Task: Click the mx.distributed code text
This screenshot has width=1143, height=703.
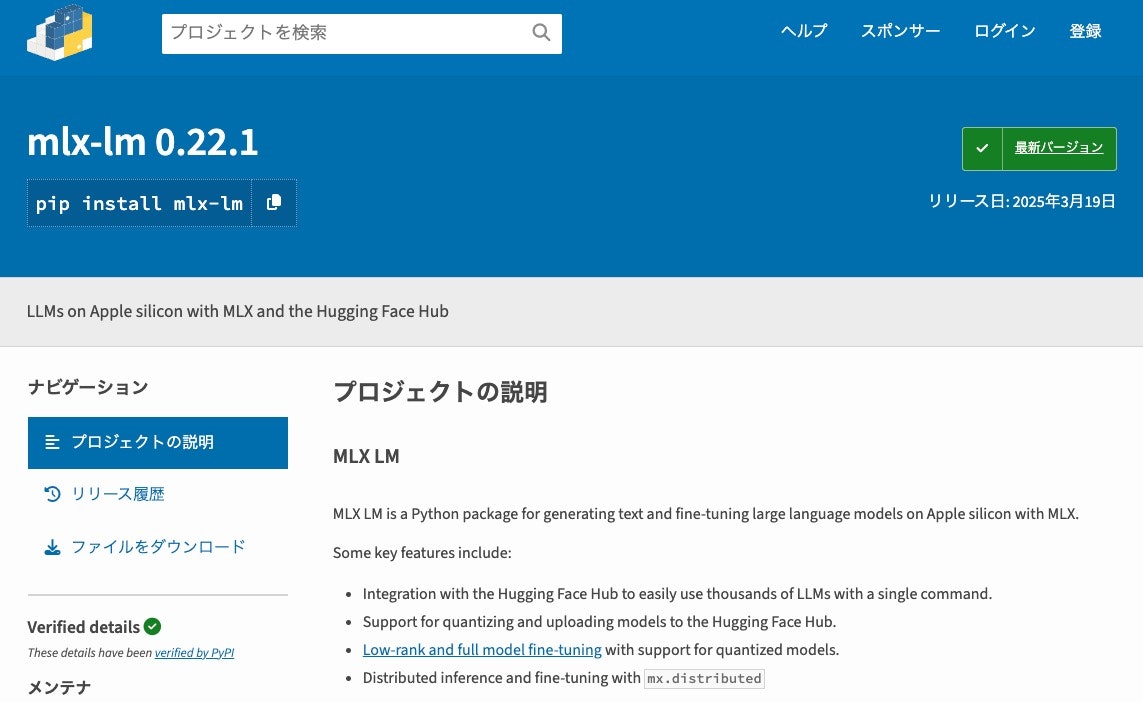Action: (704, 678)
